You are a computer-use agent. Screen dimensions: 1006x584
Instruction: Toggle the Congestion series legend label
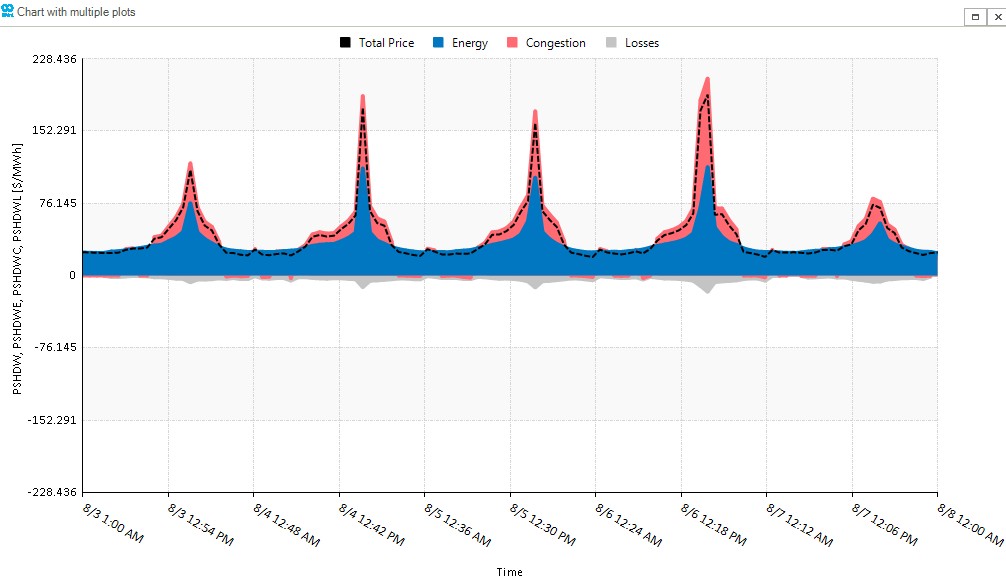point(555,43)
